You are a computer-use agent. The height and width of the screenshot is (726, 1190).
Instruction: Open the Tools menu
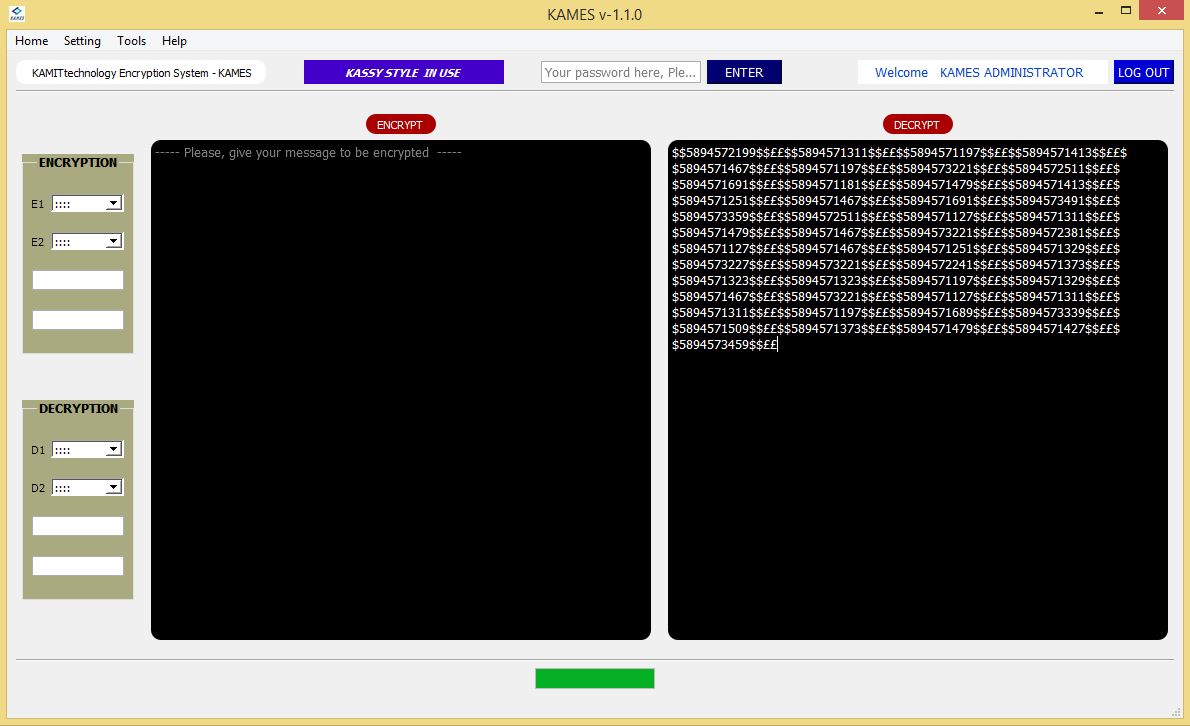click(131, 41)
